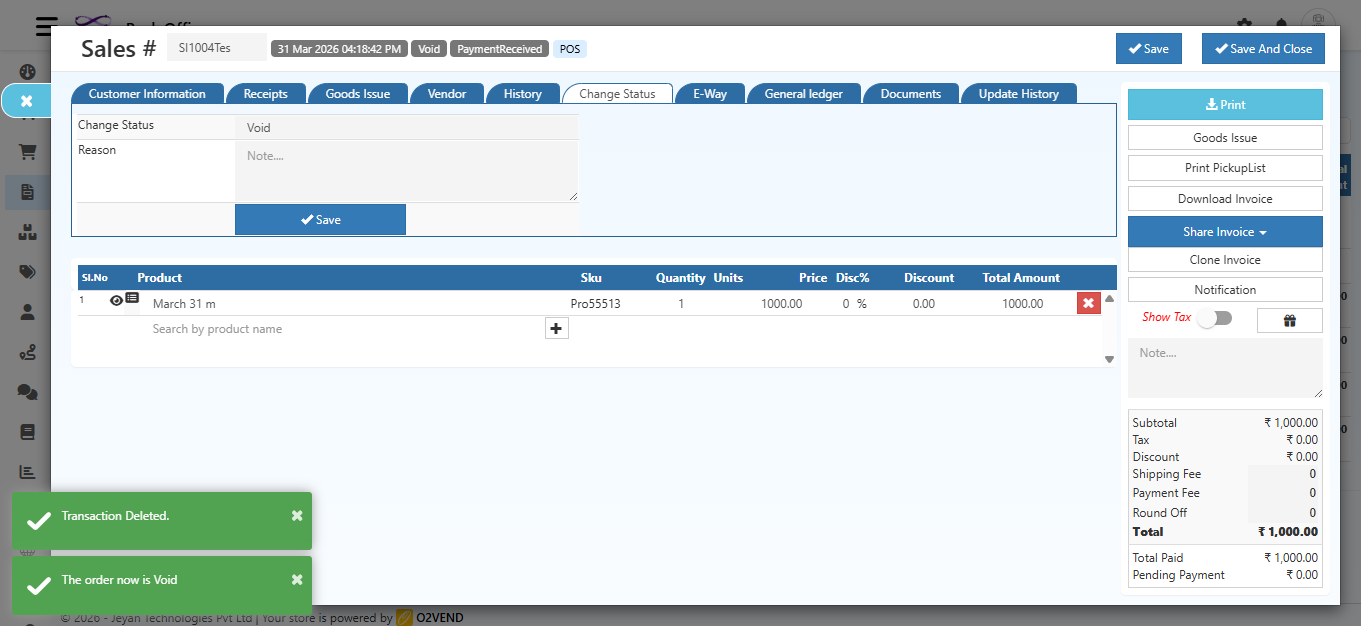This screenshot has height=626, width=1361.
Task: Open the General ledger tab
Action: [803, 94]
